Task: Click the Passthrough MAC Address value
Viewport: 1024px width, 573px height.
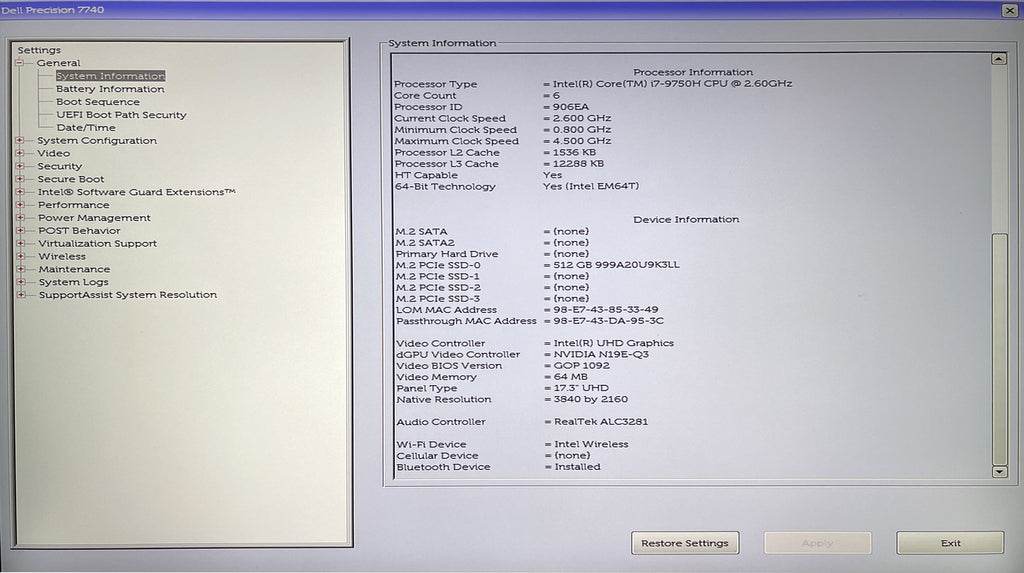Action: pyautogui.click(x=609, y=321)
